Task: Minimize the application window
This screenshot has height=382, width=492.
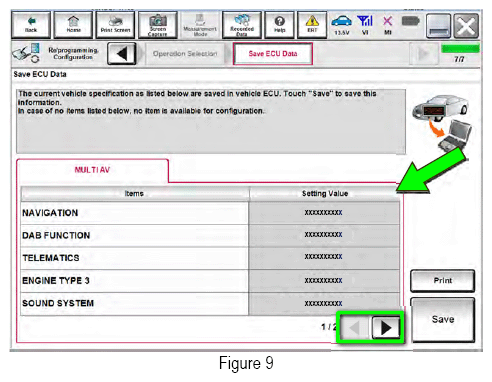Action: [x=438, y=26]
